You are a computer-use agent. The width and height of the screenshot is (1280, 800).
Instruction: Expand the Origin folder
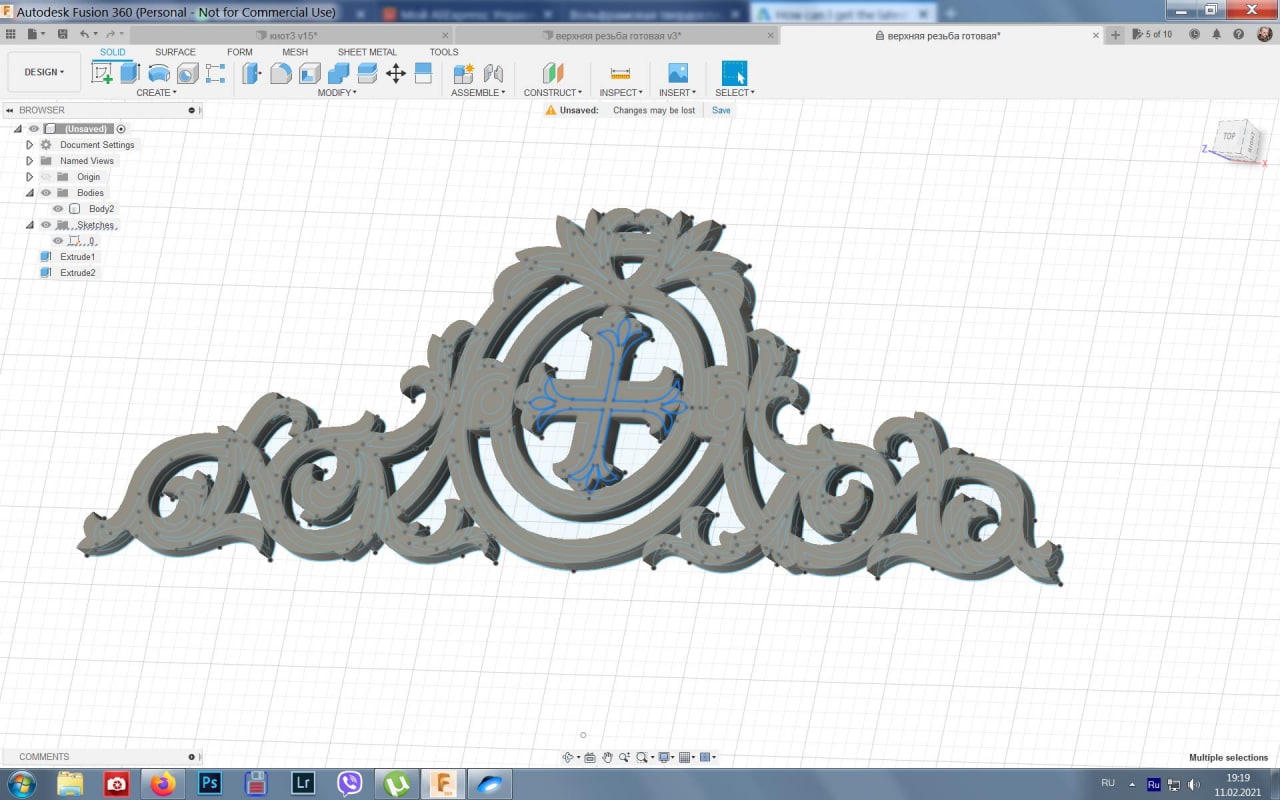(x=30, y=177)
